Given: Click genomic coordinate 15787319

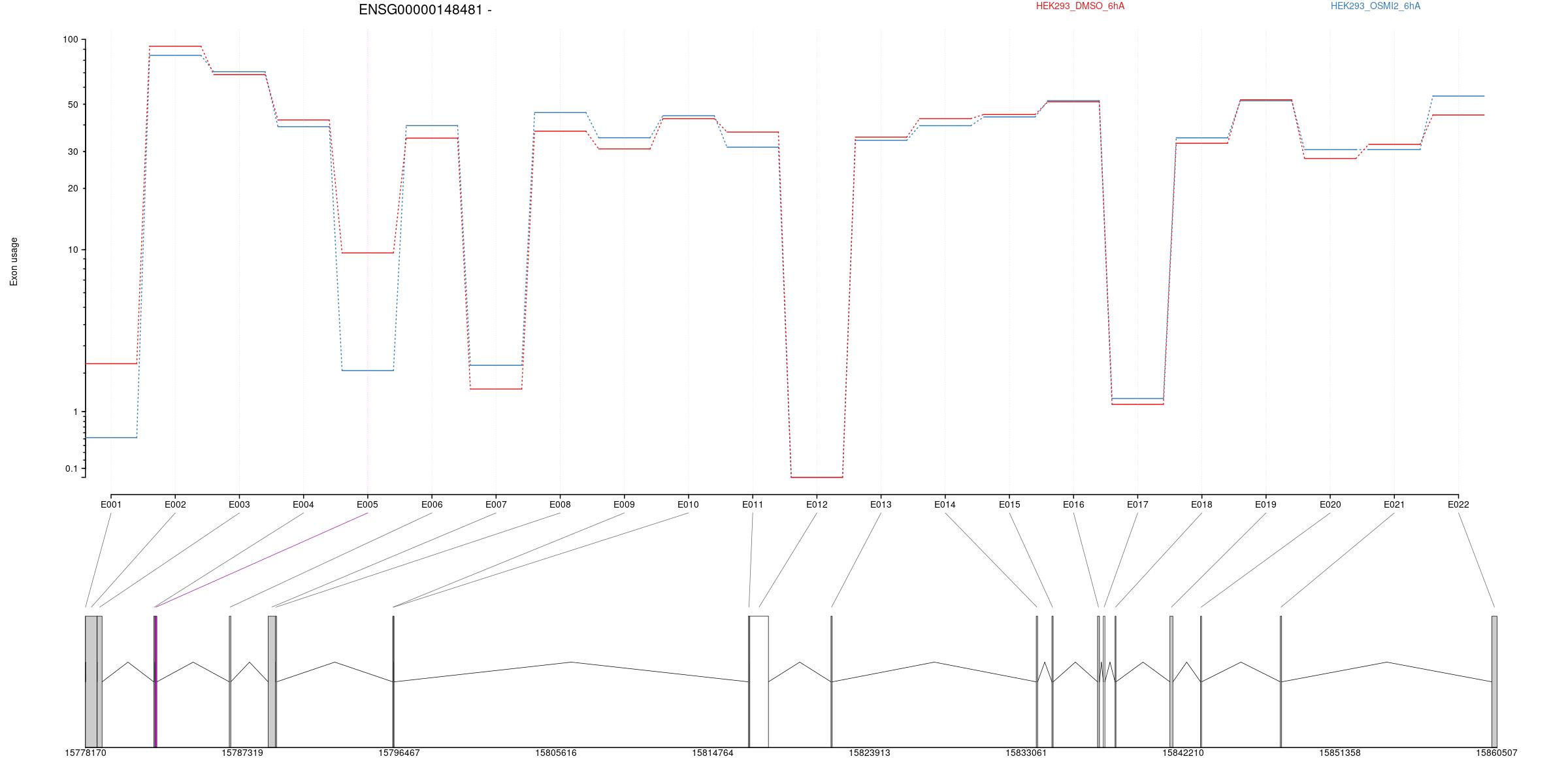Looking at the screenshot, I should click(x=242, y=753).
